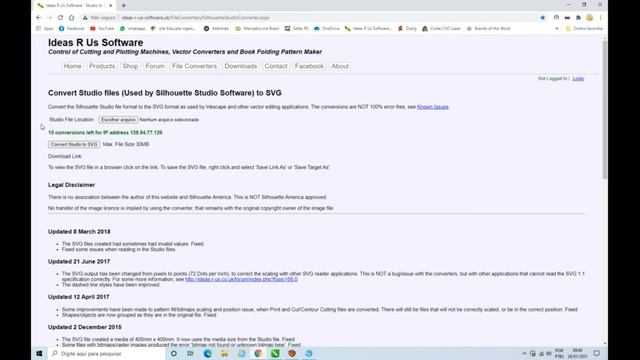
Task: Open the site's Facebook menu item
Action: (309, 66)
